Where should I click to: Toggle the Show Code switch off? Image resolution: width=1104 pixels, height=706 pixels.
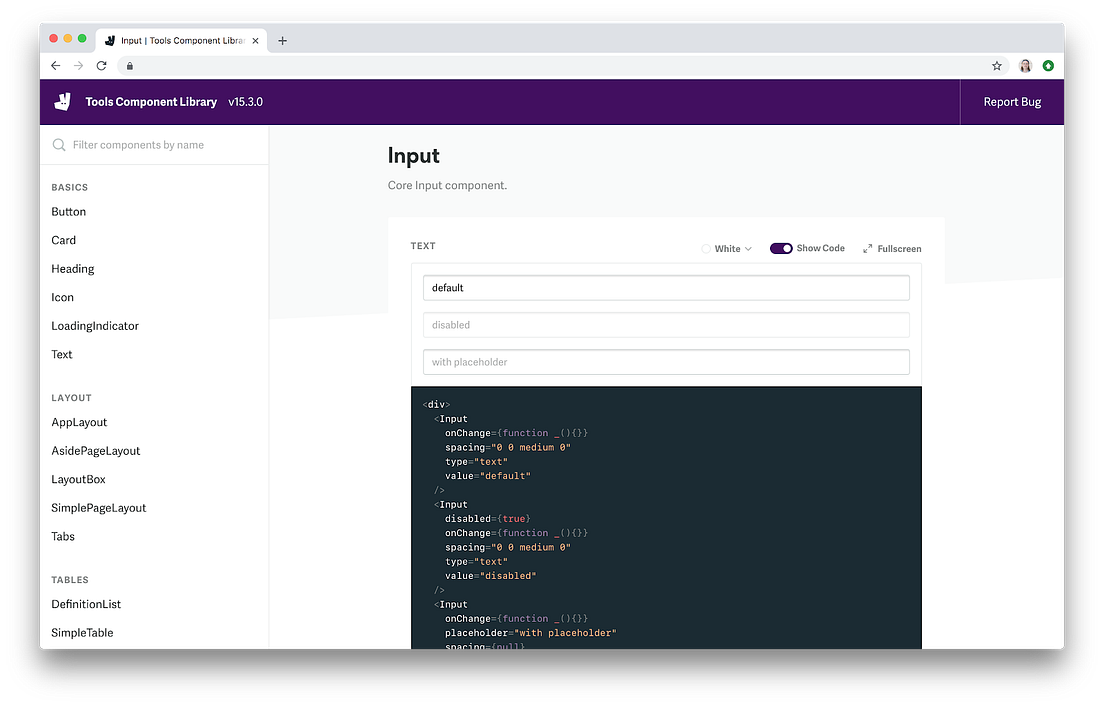(x=781, y=248)
